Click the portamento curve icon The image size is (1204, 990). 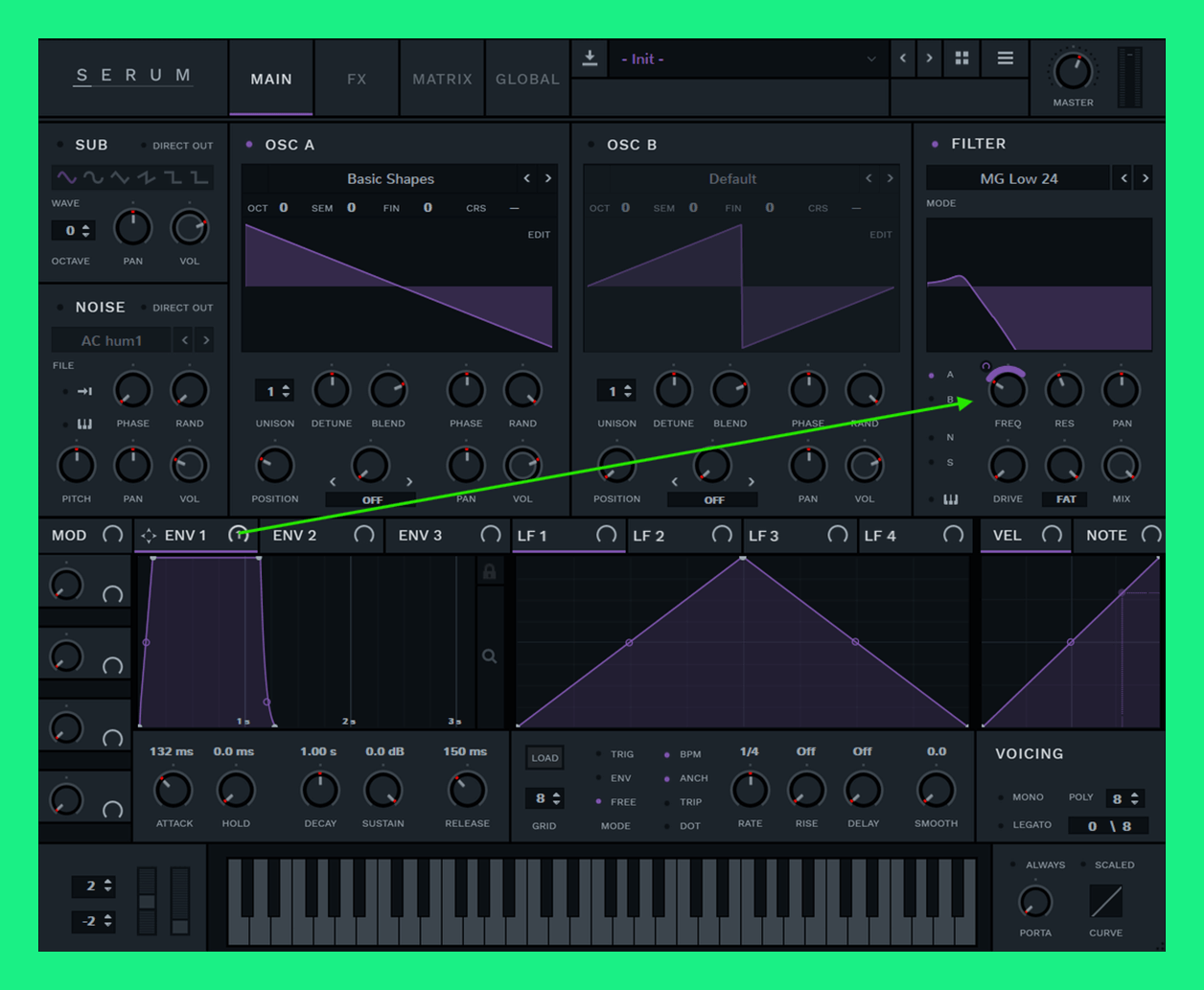coord(1105,902)
